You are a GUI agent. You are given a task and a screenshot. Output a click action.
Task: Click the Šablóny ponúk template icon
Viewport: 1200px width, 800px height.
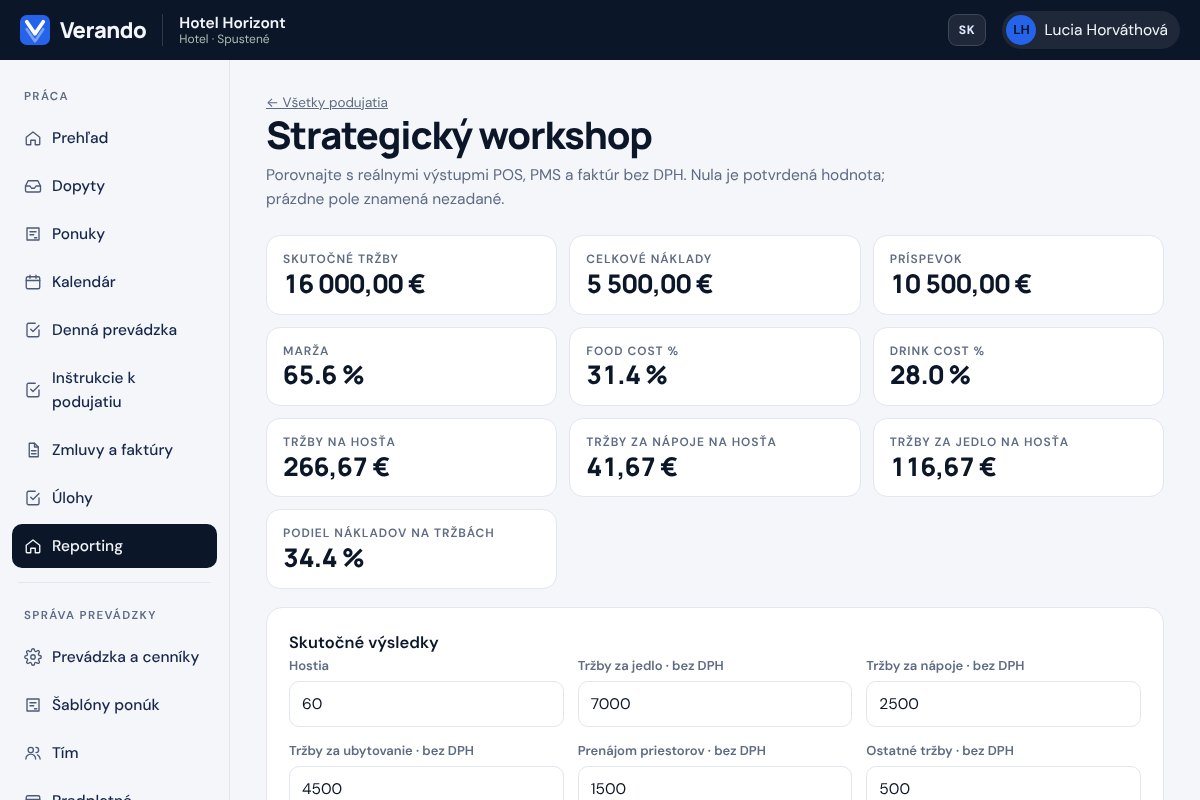(x=33, y=705)
